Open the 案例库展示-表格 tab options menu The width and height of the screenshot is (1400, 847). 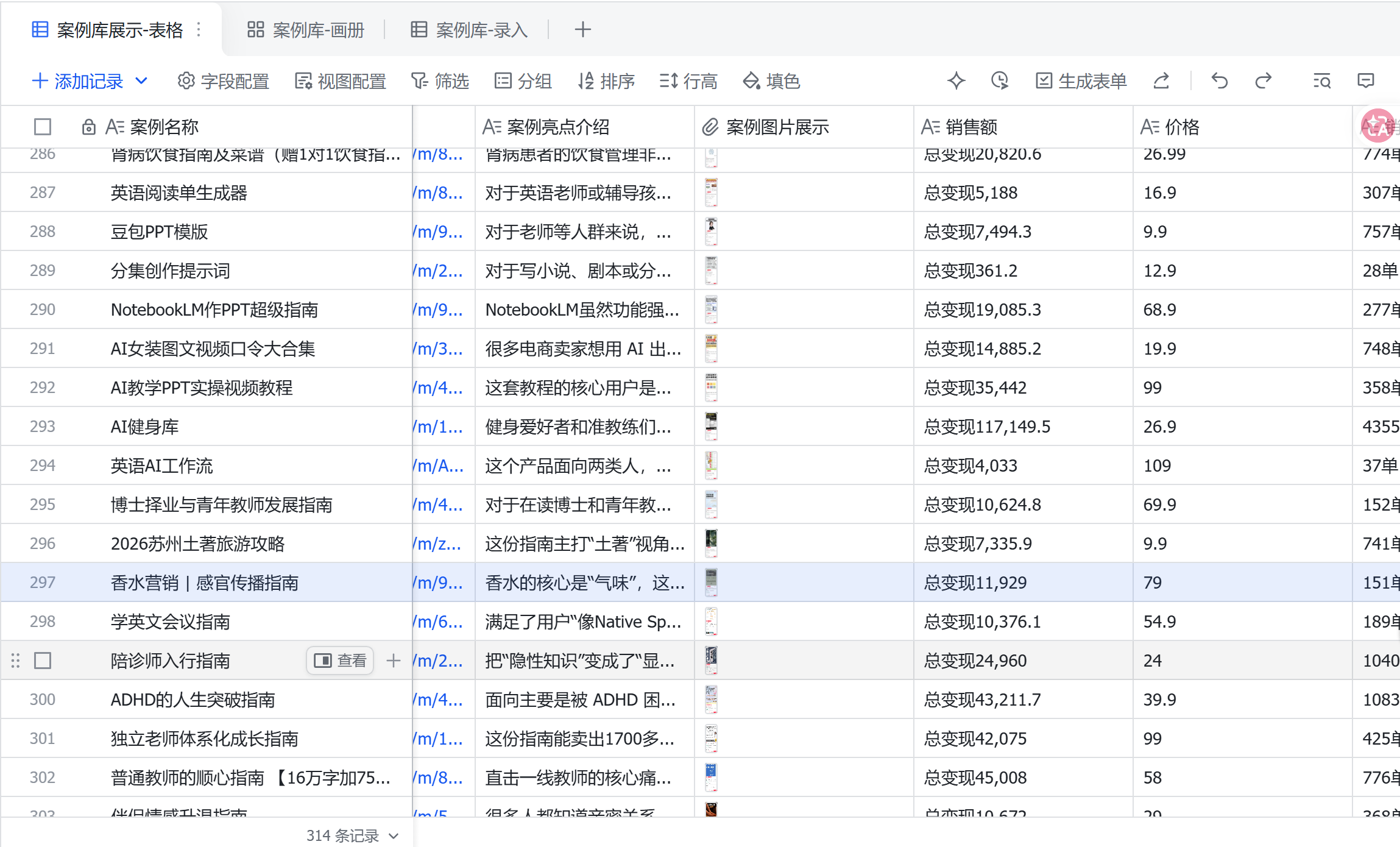pos(199,30)
